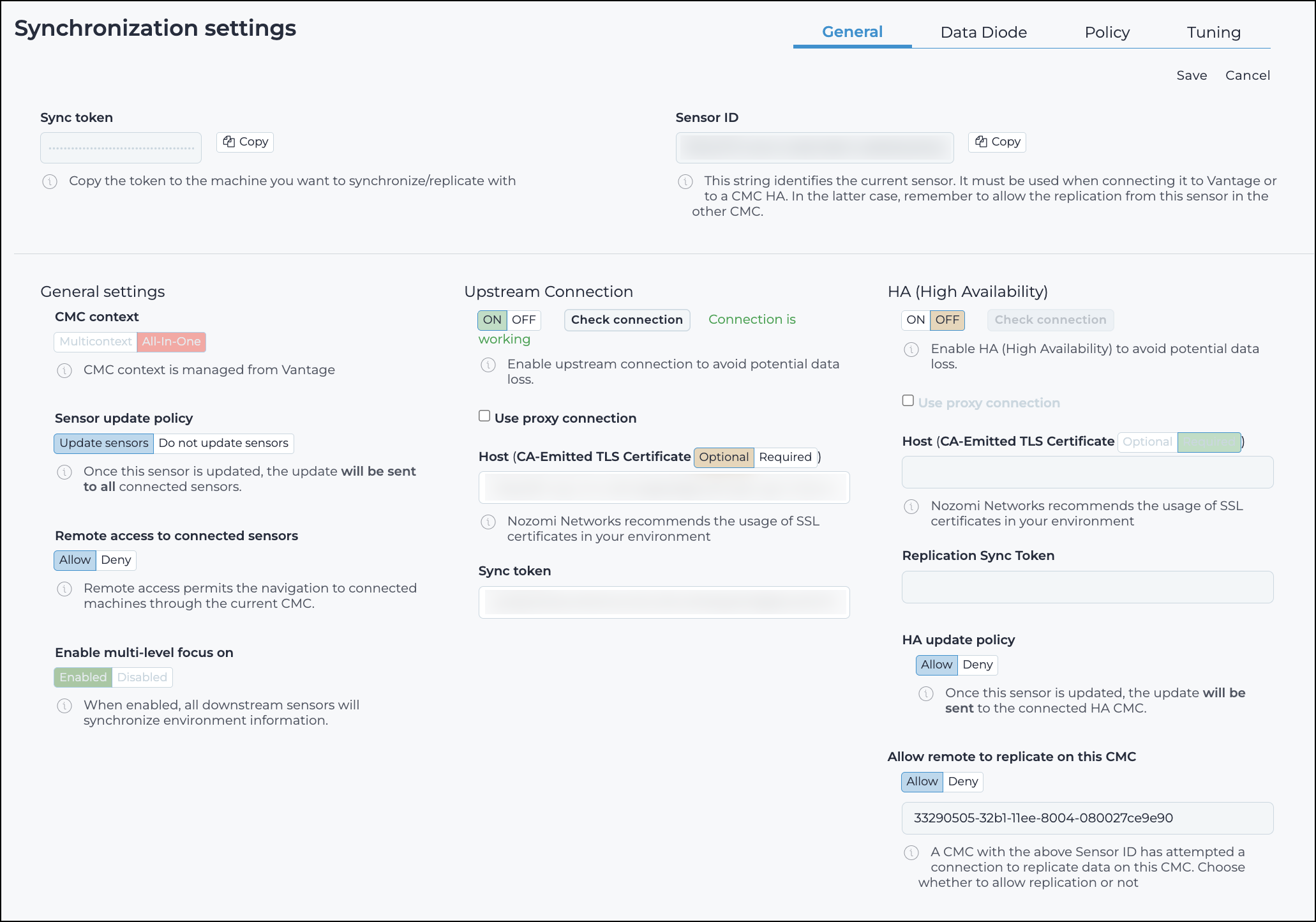Click info icon for Sensor update policy
Viewport: 1316px width, 922px height.
click(x=64, y=472)
